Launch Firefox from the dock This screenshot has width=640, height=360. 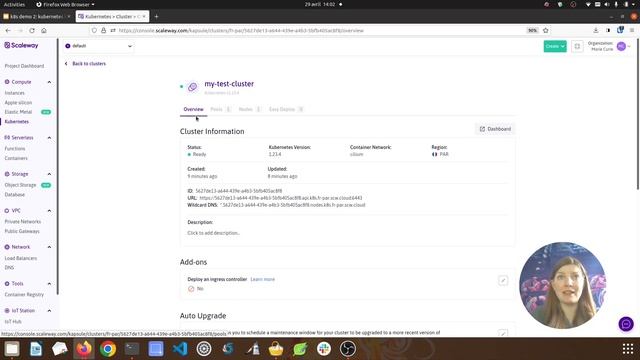click(84, 349)
